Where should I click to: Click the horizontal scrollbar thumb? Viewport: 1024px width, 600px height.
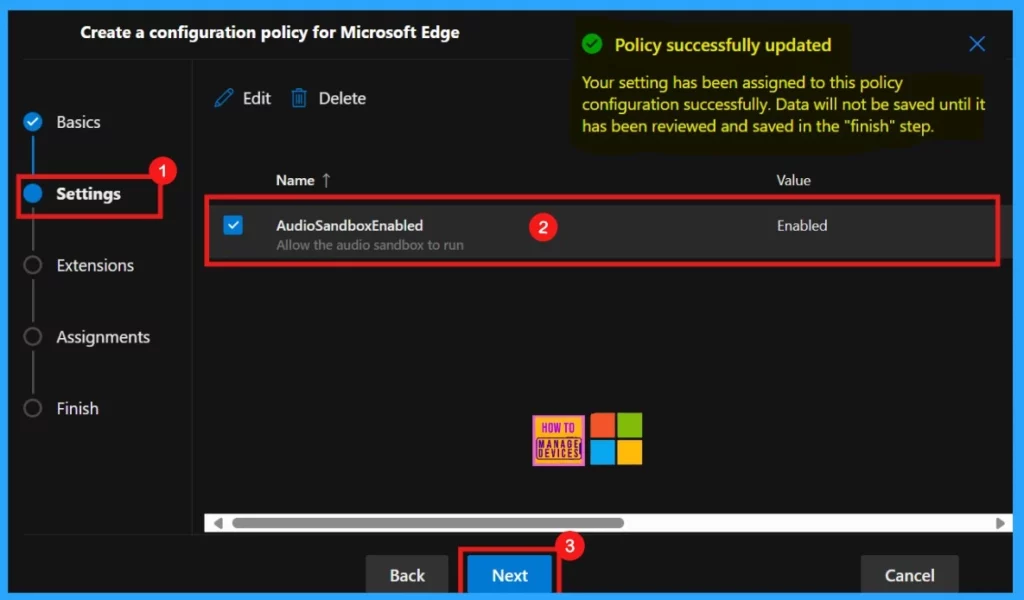pyautogui.click(x=428, y=523)
